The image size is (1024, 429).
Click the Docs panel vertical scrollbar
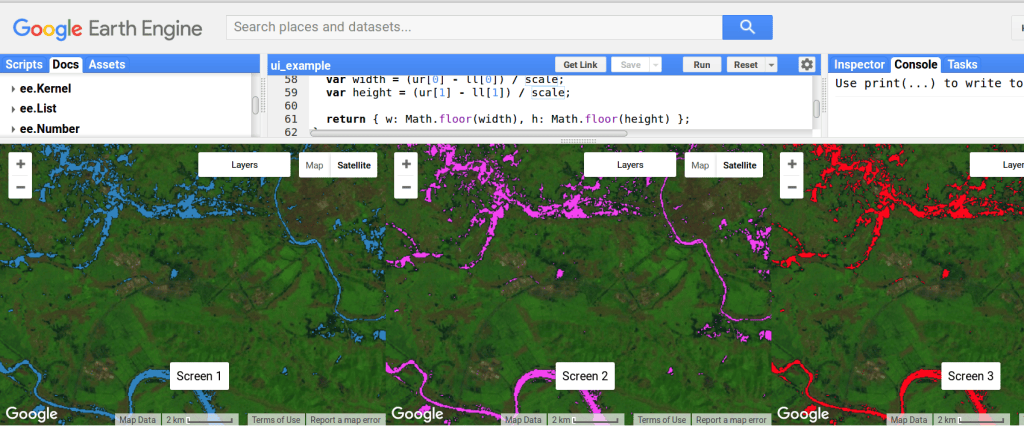(255, 104)
